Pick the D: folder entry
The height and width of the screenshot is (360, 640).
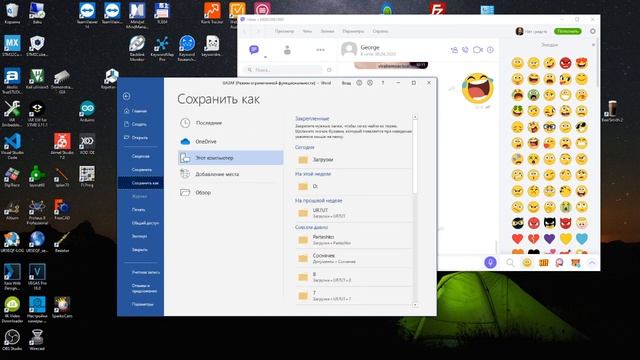[353, 187]
